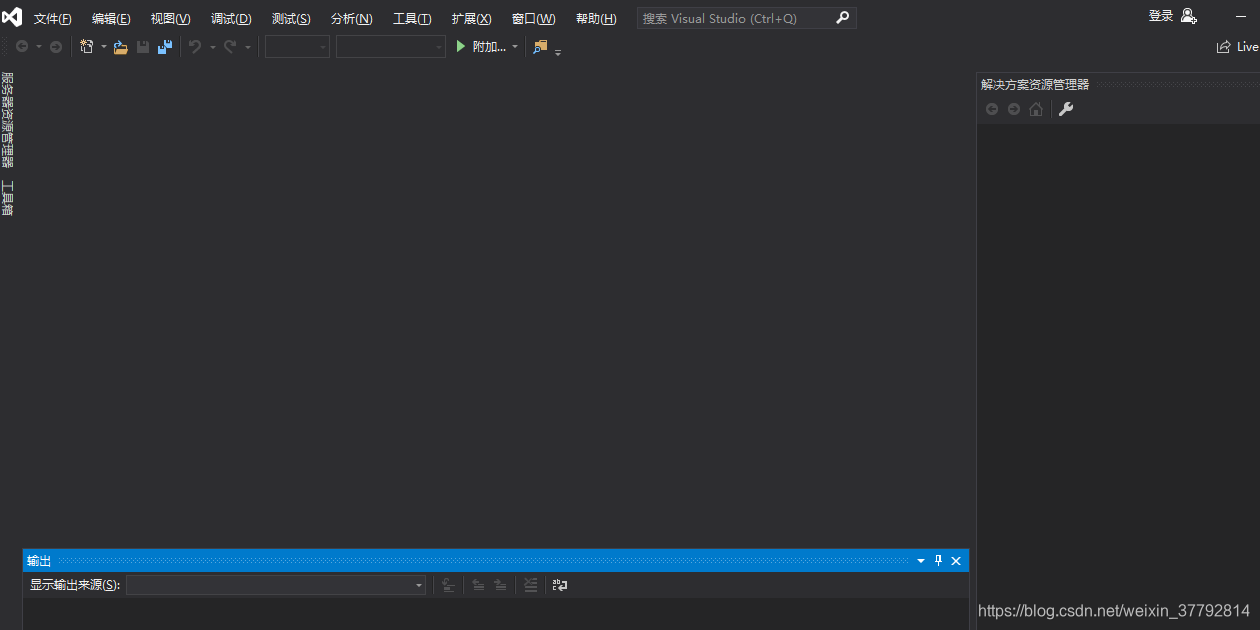Screen dimensions: 1260x630
Task: Click the search magnifier icon
Action: [843, 18]
